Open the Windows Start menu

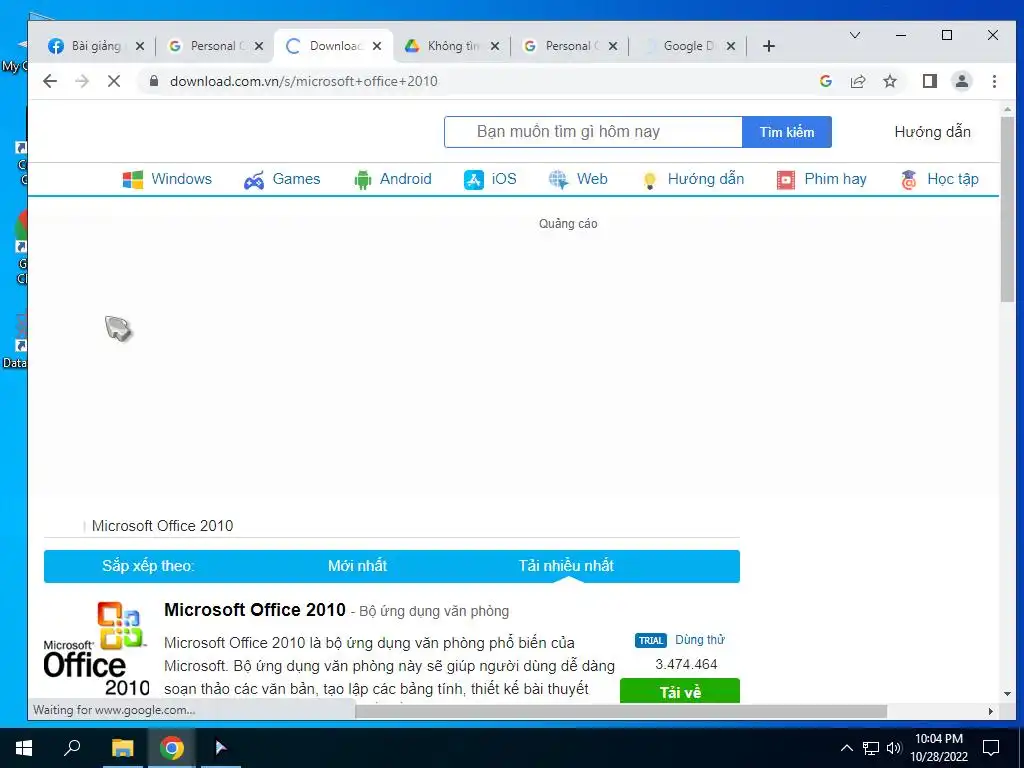[x=24, y=748]
